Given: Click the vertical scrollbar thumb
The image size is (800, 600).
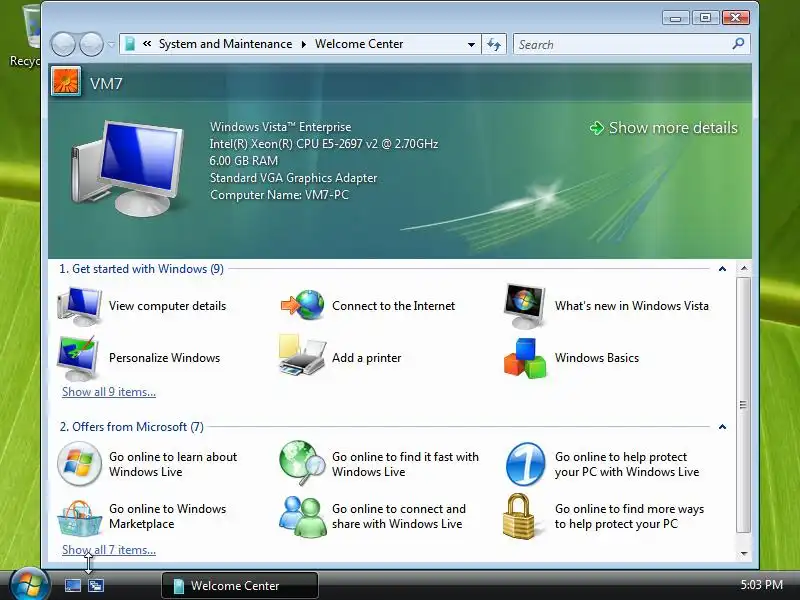Looking at the screenshot, I should (x=743, y=405).
